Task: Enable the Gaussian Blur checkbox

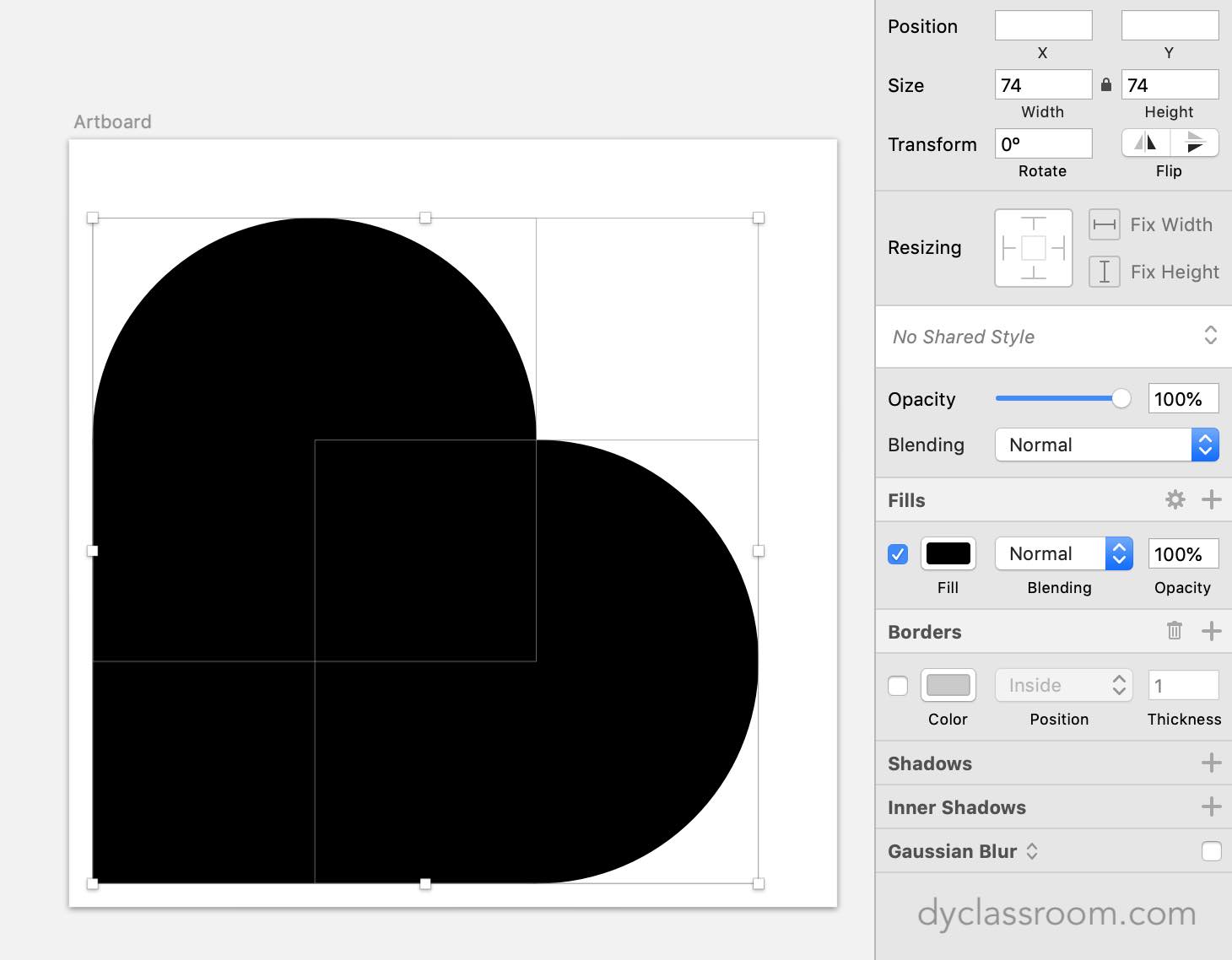Action: click(x=1211, y=851)
